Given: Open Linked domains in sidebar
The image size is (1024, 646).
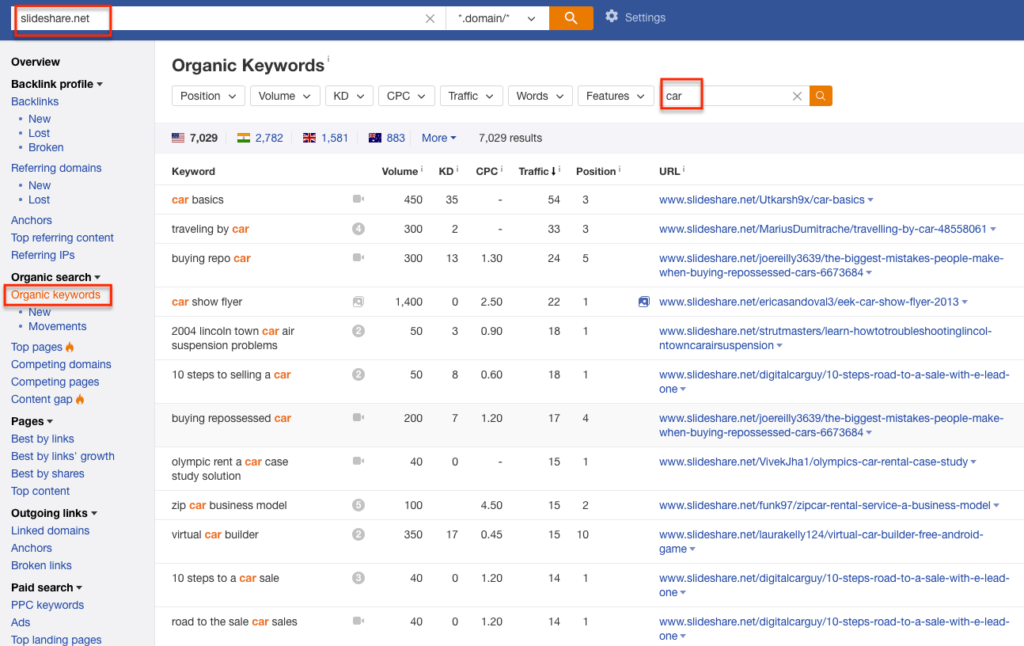Looking at the screenshot, I should 50,531.
